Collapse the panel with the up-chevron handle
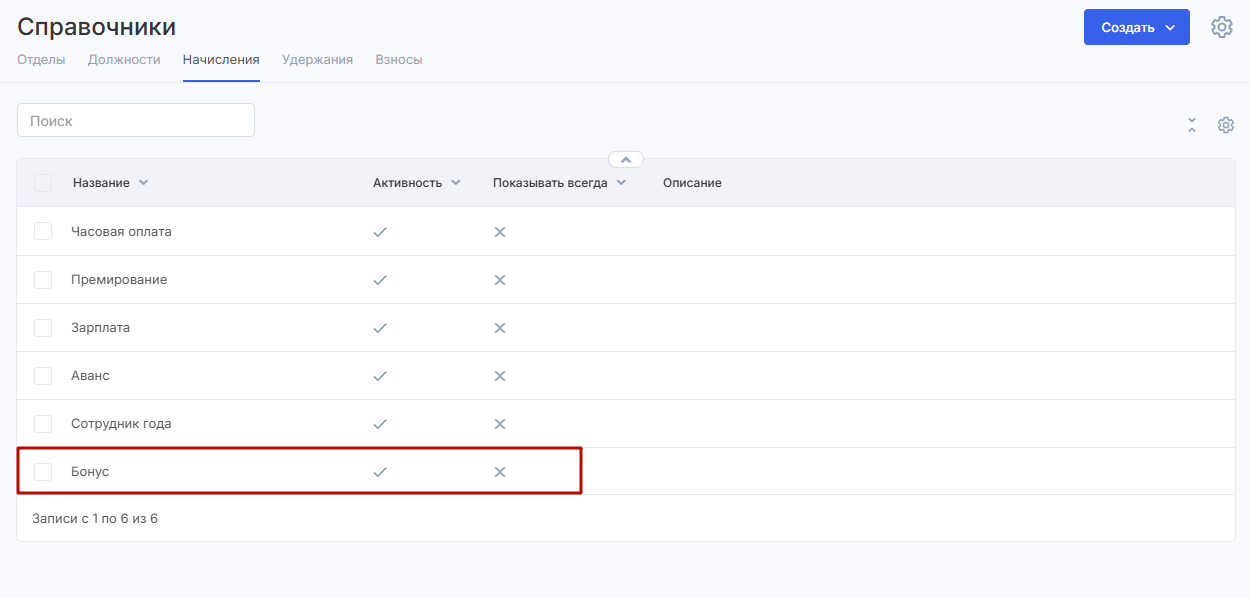The height and width of the screenshot is (598, 1250). point(625,159)
